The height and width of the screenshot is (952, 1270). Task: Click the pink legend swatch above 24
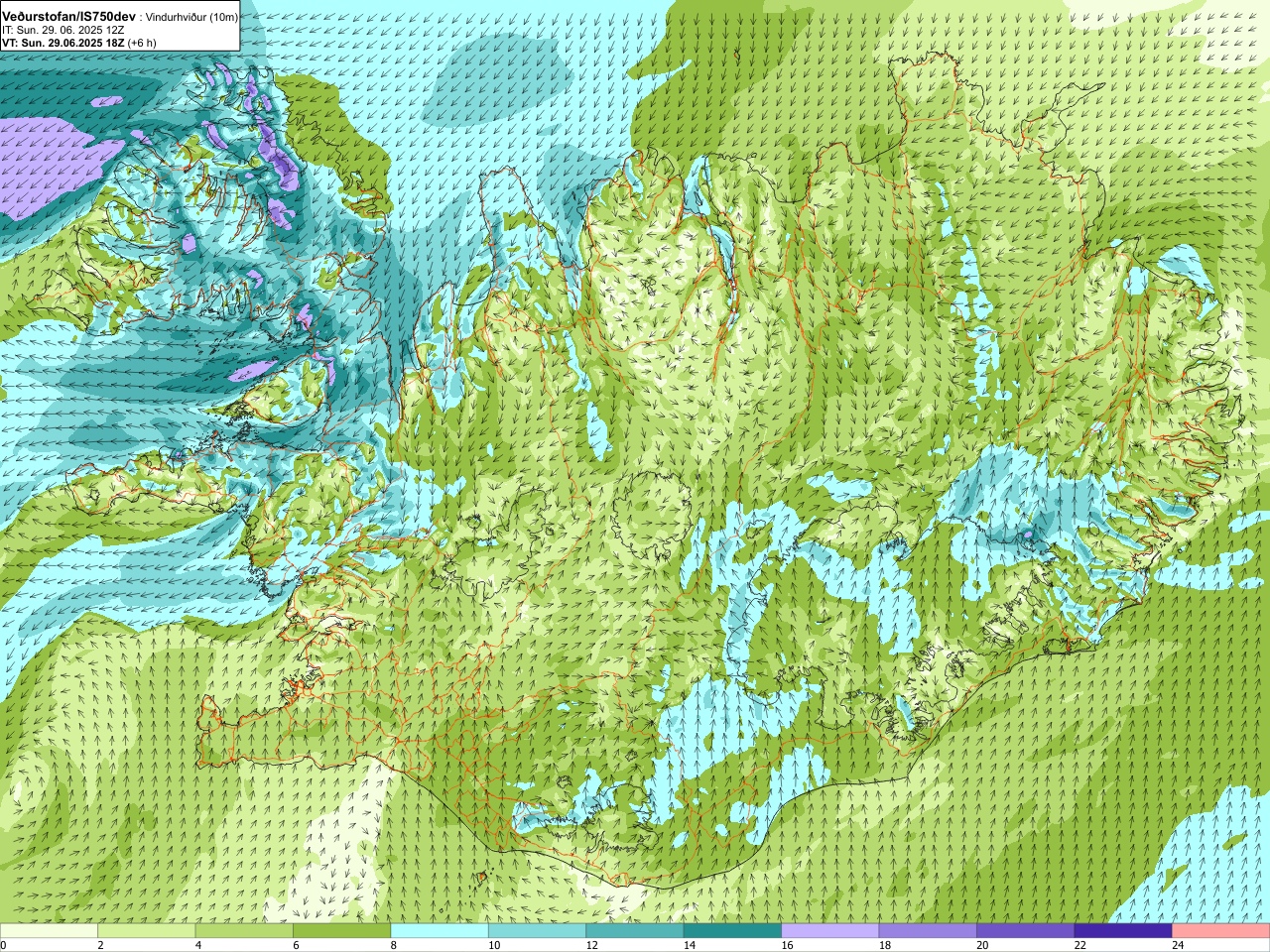[x=1221, y=931]
